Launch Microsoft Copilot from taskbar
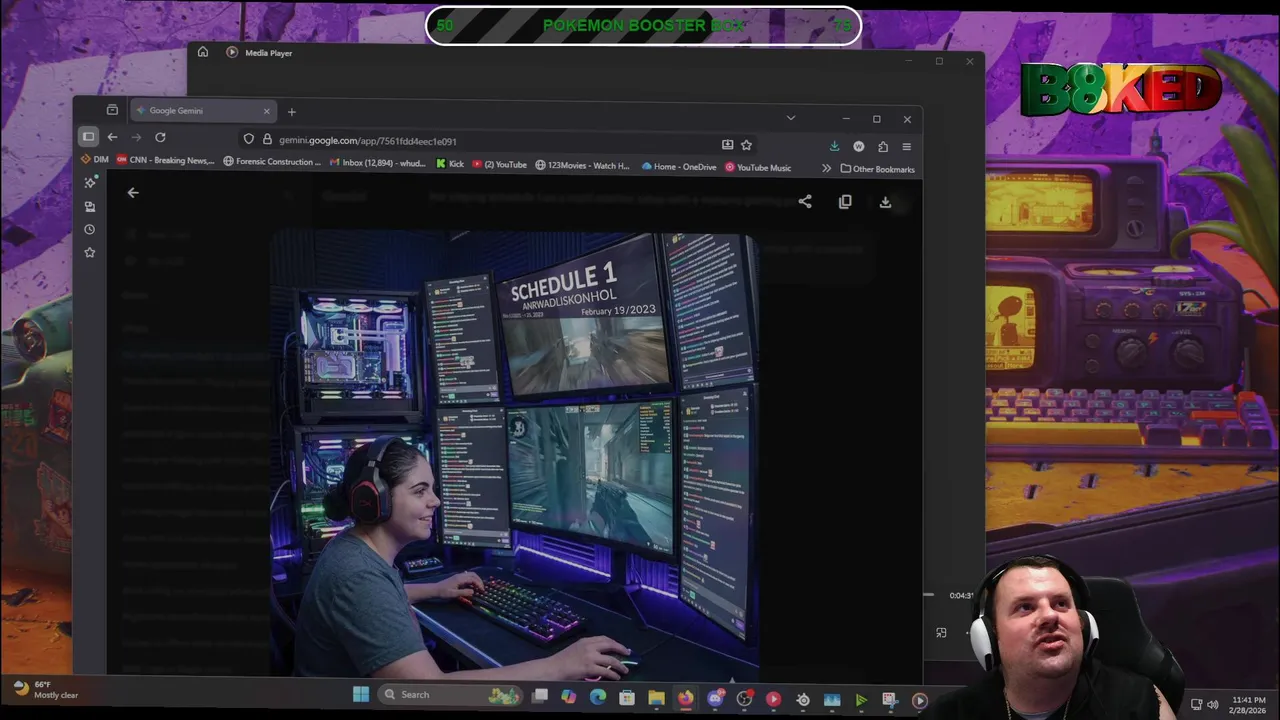The width and height of the screenshot is (1280, 720). pyautogui.click(x=569, y=697)
